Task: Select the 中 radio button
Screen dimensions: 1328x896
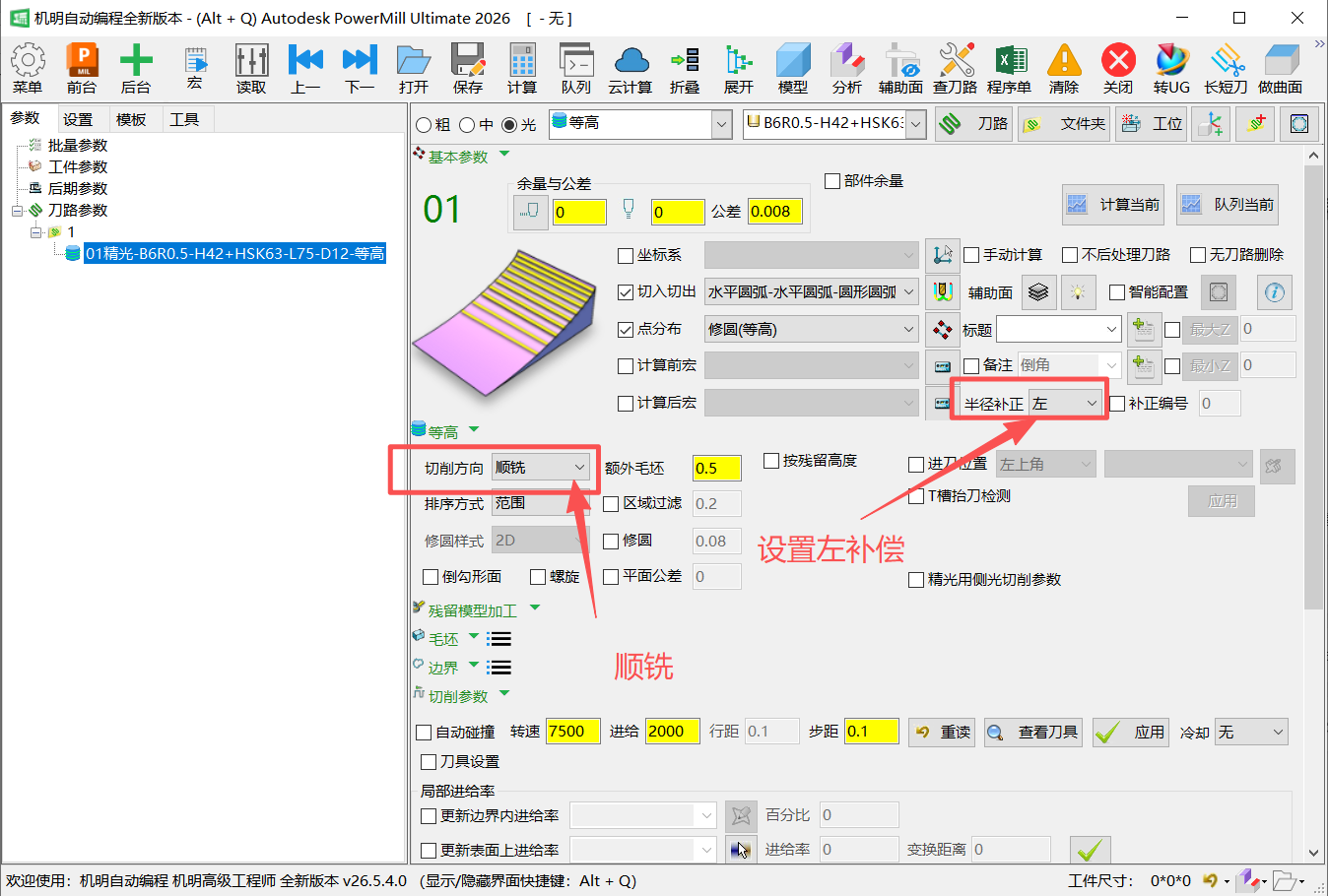Action: [467, 125]
